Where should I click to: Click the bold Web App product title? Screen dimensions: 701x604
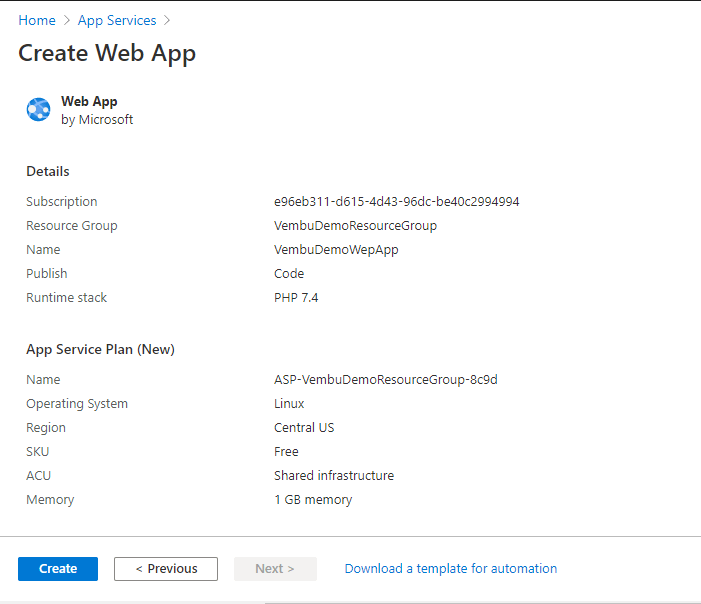tap(89, 101)
